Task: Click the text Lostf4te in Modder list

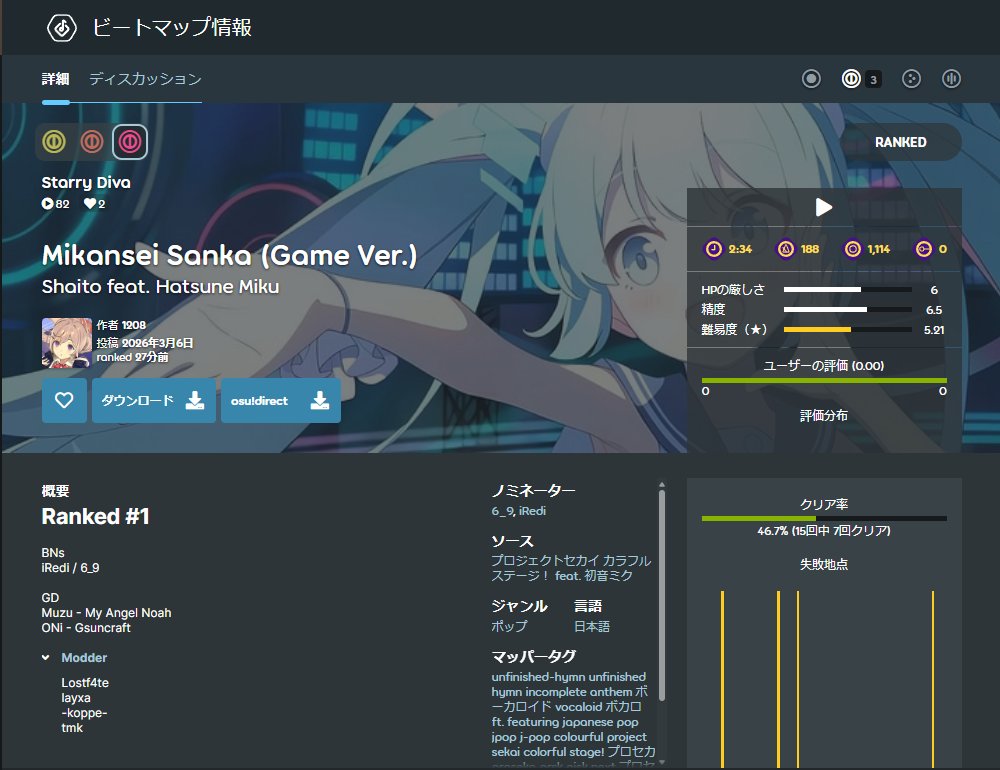Action: pos(85,683)
